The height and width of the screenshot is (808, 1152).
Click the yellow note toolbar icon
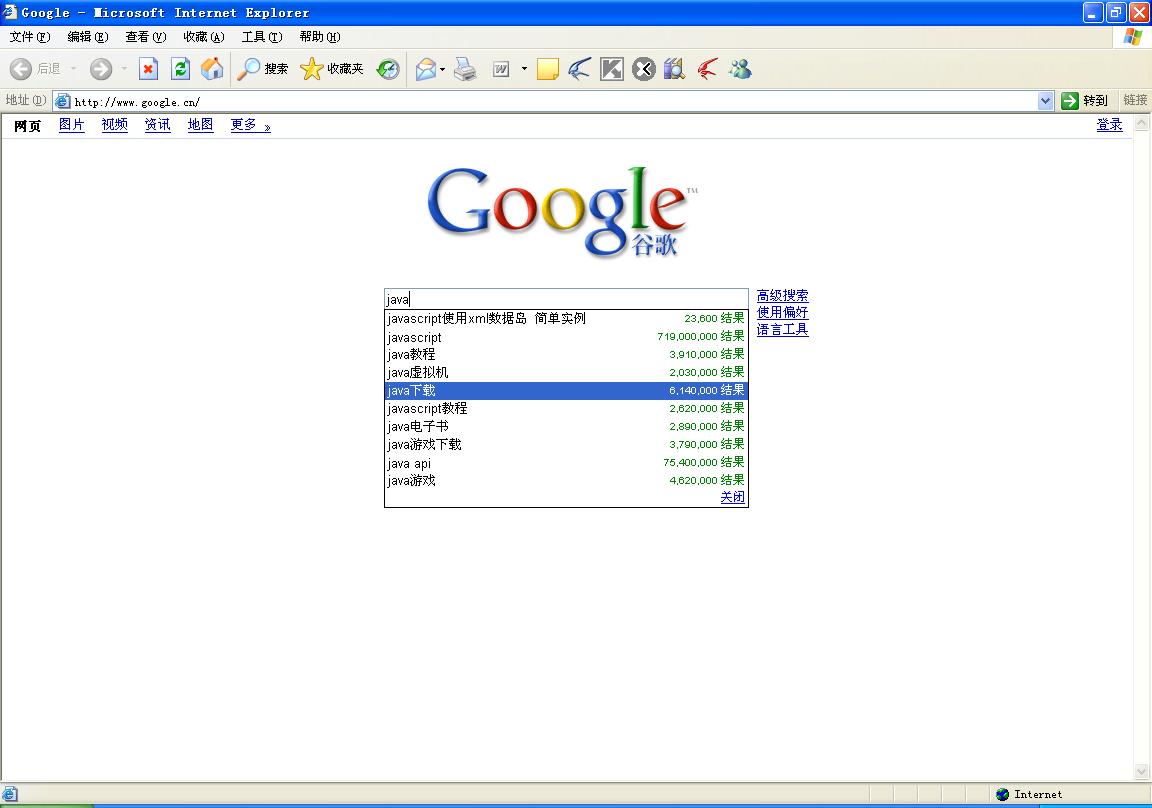[547, 69]
